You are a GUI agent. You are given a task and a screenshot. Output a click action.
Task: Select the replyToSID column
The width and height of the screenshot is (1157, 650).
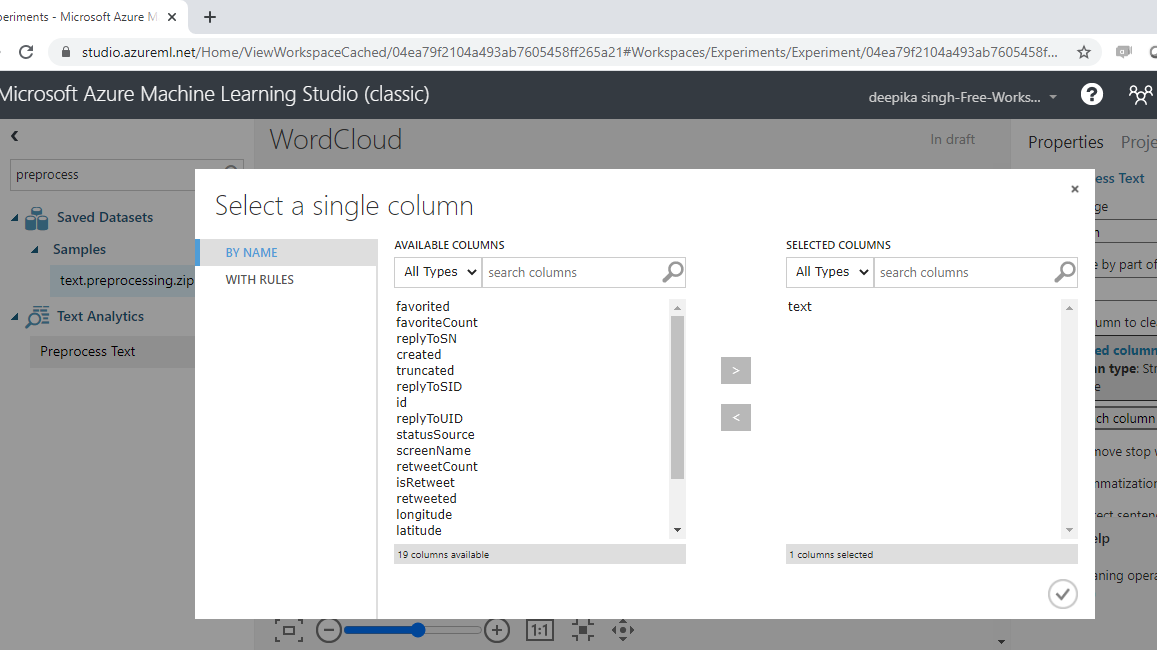[x=429, y=387]
